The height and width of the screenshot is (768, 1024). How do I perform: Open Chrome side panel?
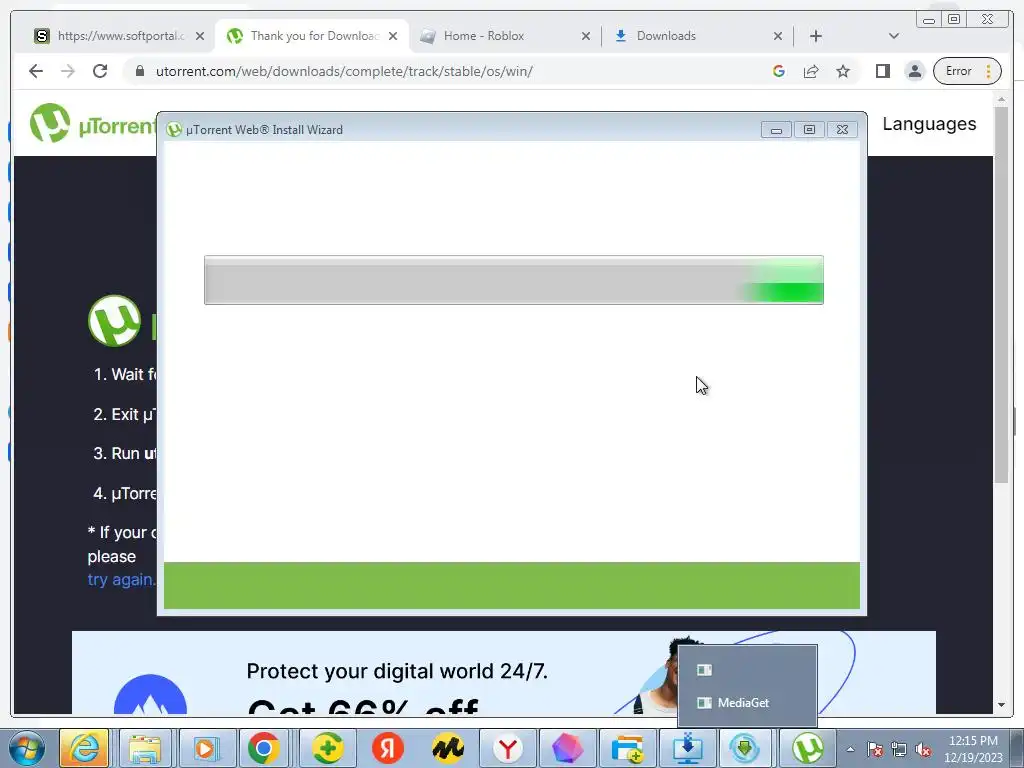tap(883, 71)
